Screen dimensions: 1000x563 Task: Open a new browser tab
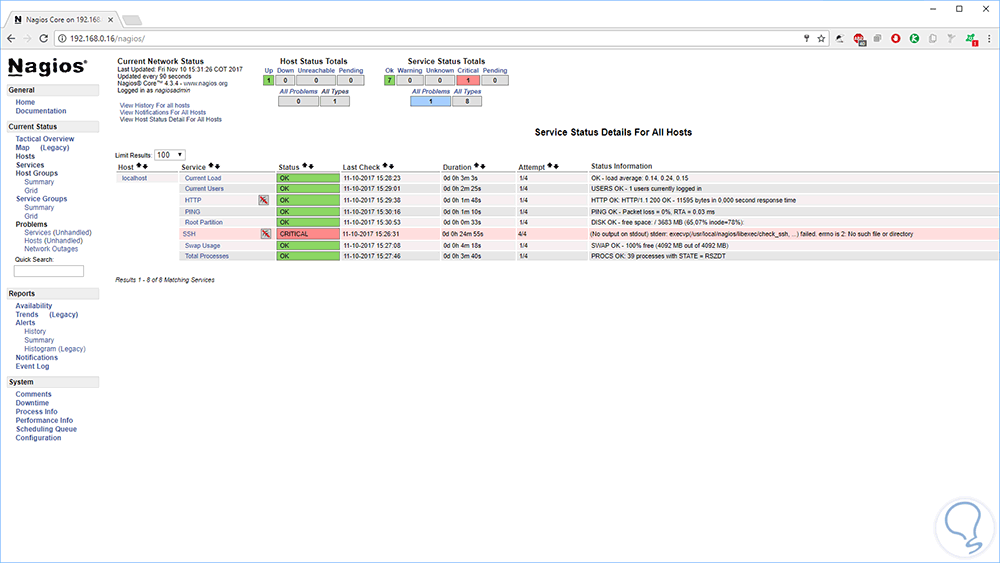point(131,20)
